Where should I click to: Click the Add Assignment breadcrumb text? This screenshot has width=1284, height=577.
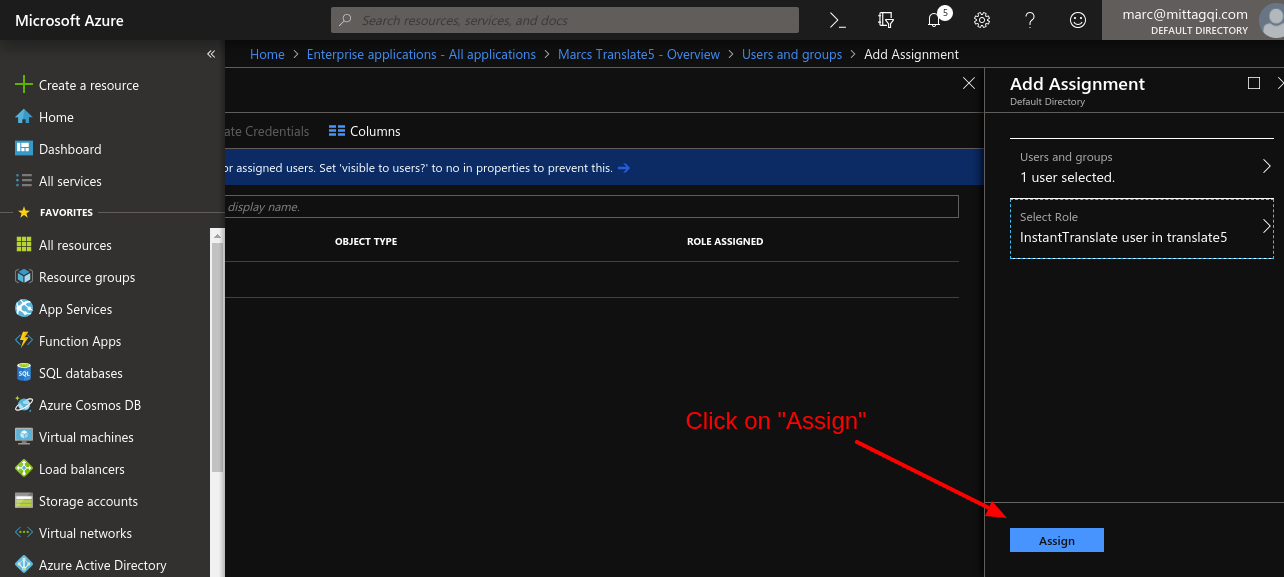pos(911,54)
